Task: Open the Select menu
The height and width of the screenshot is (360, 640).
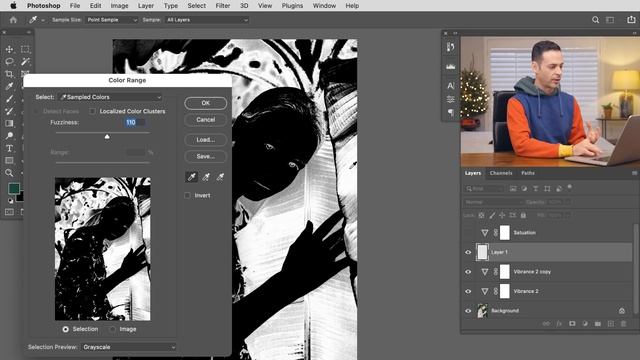Action: [196, 6]
